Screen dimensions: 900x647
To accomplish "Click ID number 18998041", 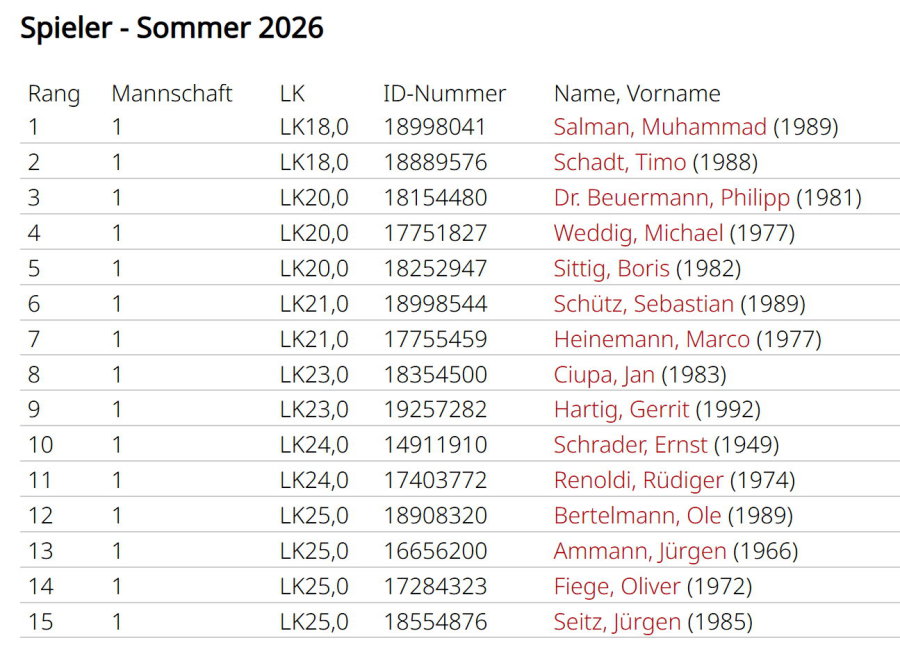I will [x=434, y=127].
